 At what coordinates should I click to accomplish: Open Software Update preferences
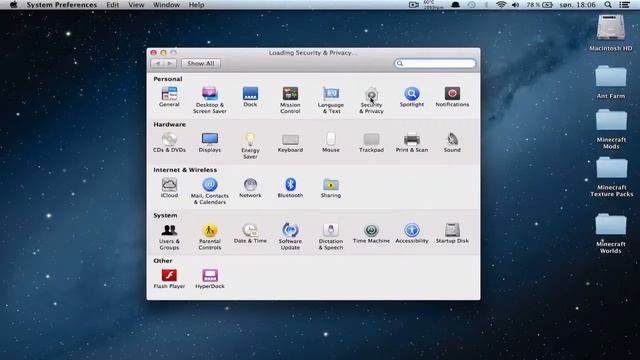click(290, 237)
